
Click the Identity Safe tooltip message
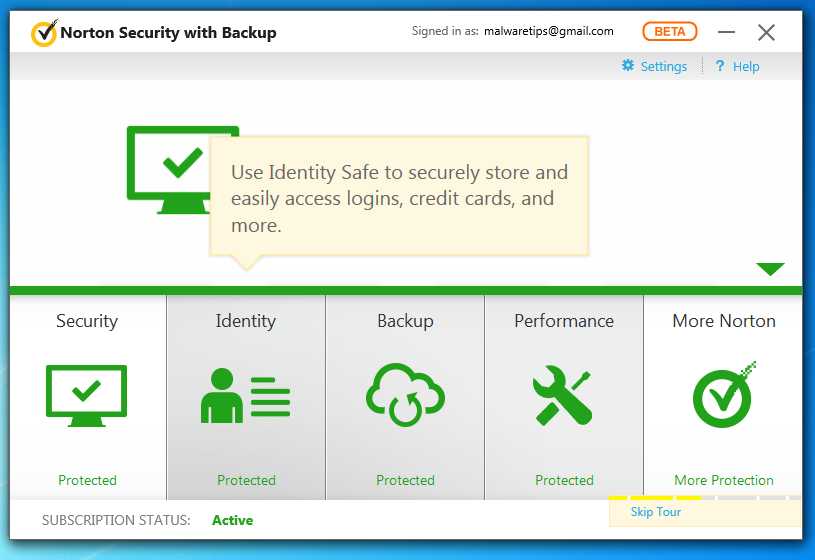(400, 198)
